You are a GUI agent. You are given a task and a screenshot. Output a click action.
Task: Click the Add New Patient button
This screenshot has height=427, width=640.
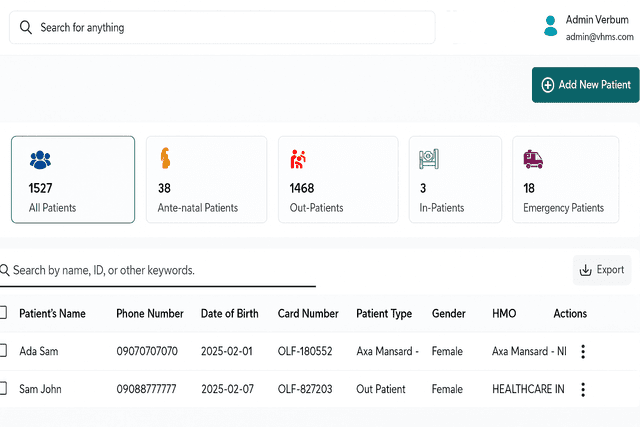[585, 85]
